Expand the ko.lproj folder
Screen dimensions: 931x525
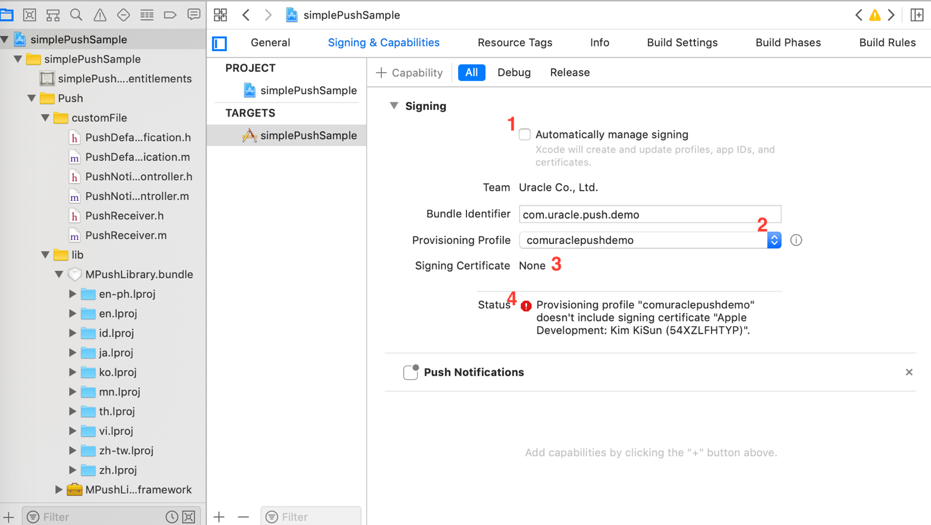(x=72, y=372)
